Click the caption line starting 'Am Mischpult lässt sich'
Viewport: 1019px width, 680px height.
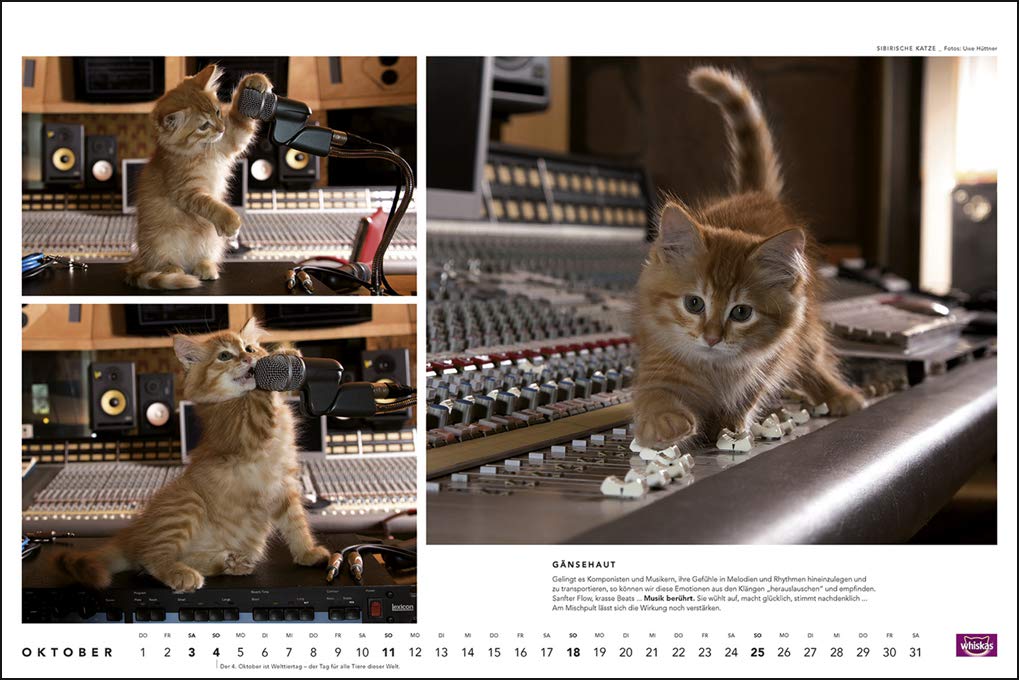pos(636,608)
